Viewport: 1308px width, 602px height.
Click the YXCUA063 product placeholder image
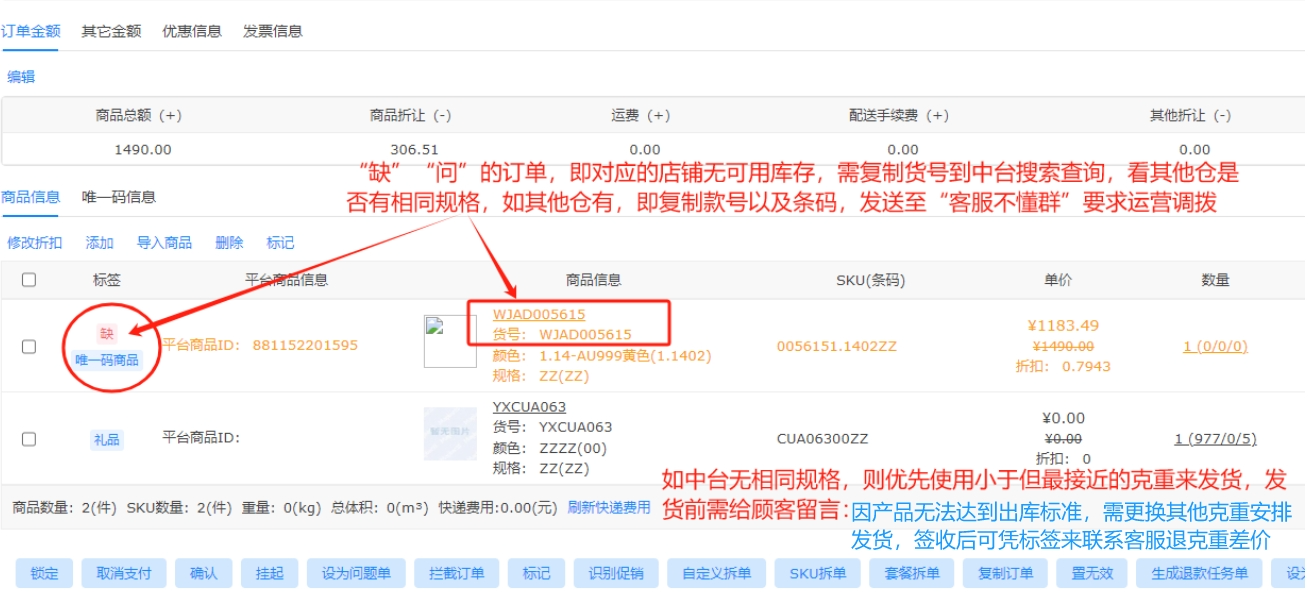tap(450, 434)
